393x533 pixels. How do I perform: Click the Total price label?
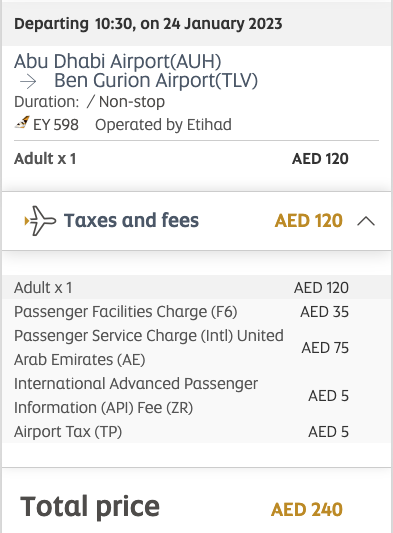point(90,507)
